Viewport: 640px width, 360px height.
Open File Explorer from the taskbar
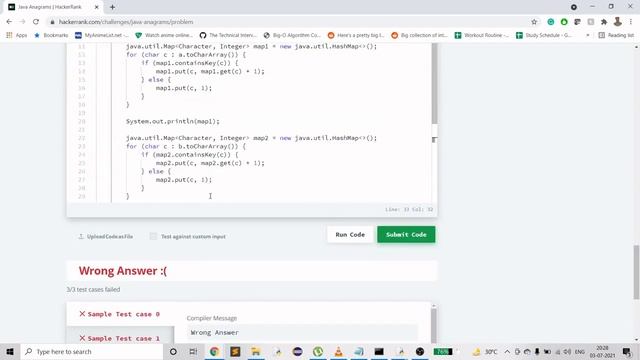coord(256,351)
